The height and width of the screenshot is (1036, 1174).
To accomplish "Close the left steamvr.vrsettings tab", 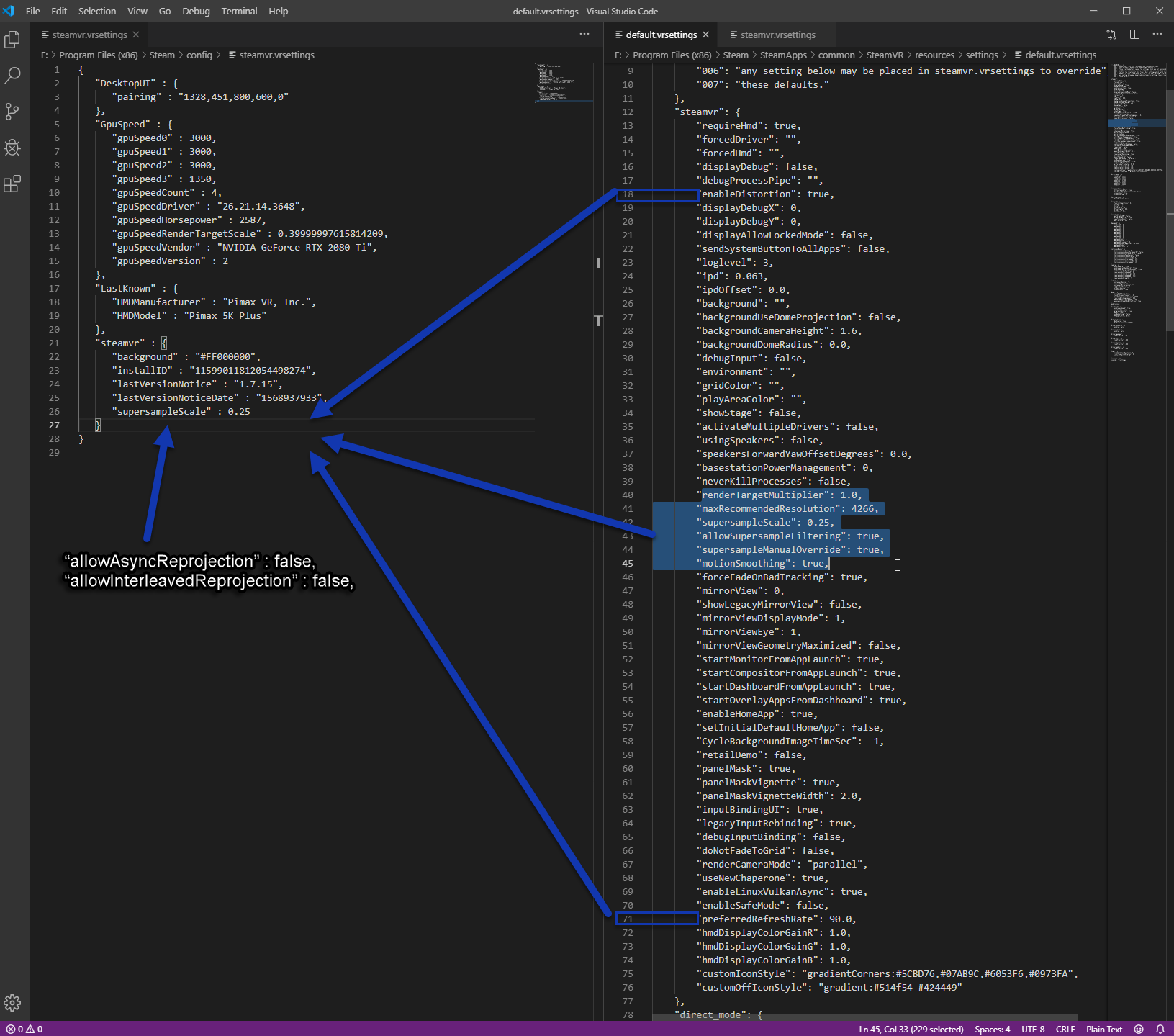I will [x=136, y=35].
